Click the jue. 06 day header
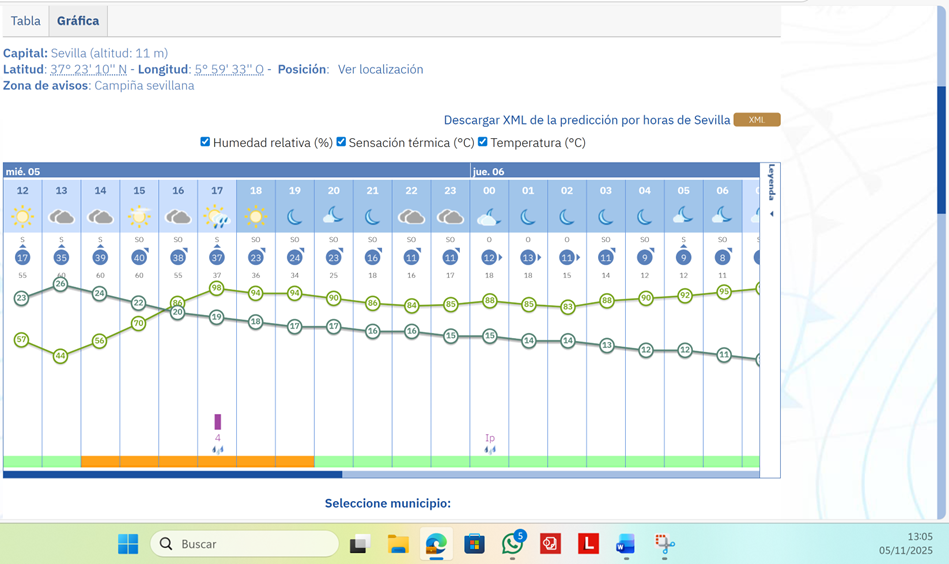 pyautogui.click(x=488, y=171)
